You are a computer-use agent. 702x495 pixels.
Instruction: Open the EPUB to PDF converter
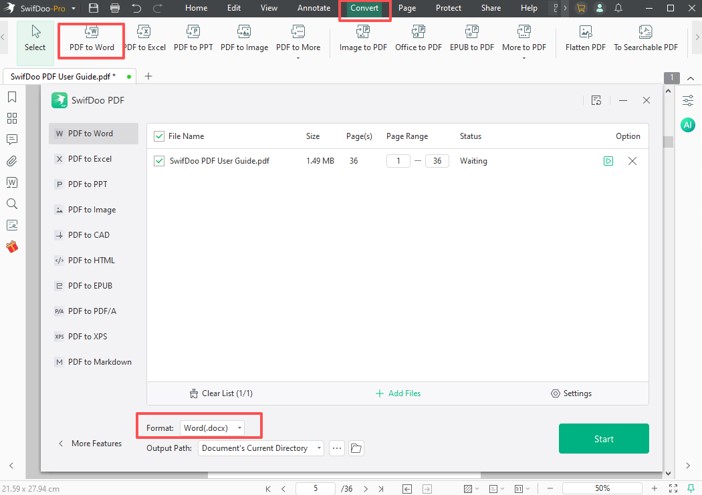[471, 38]
